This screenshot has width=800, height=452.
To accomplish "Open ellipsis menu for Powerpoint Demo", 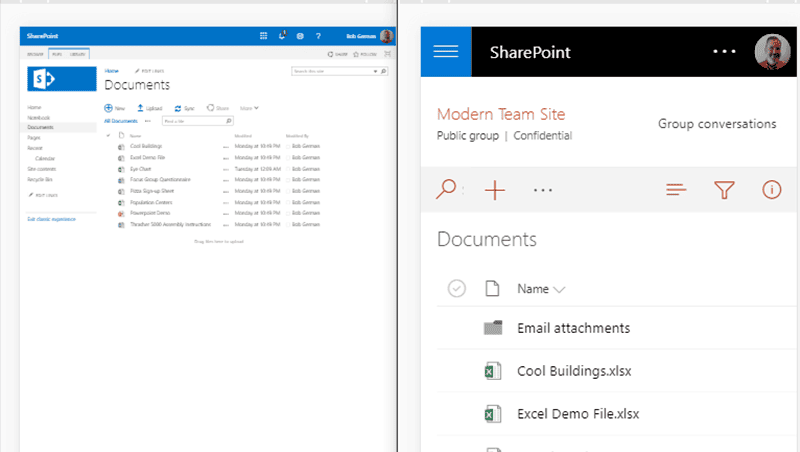I will [226, 214].
